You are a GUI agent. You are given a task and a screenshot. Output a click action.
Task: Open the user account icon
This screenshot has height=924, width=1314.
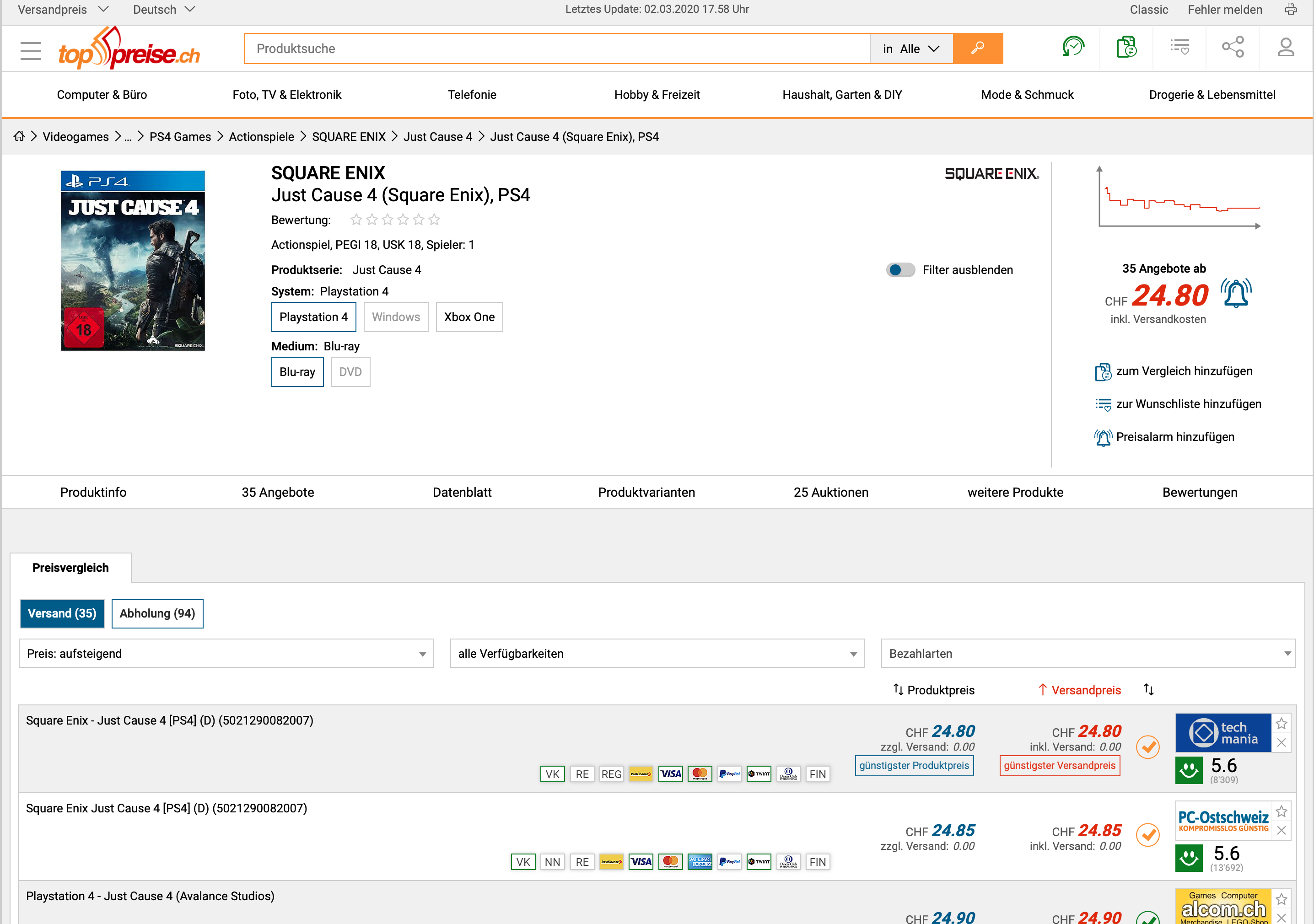[x=1285, y=48]
